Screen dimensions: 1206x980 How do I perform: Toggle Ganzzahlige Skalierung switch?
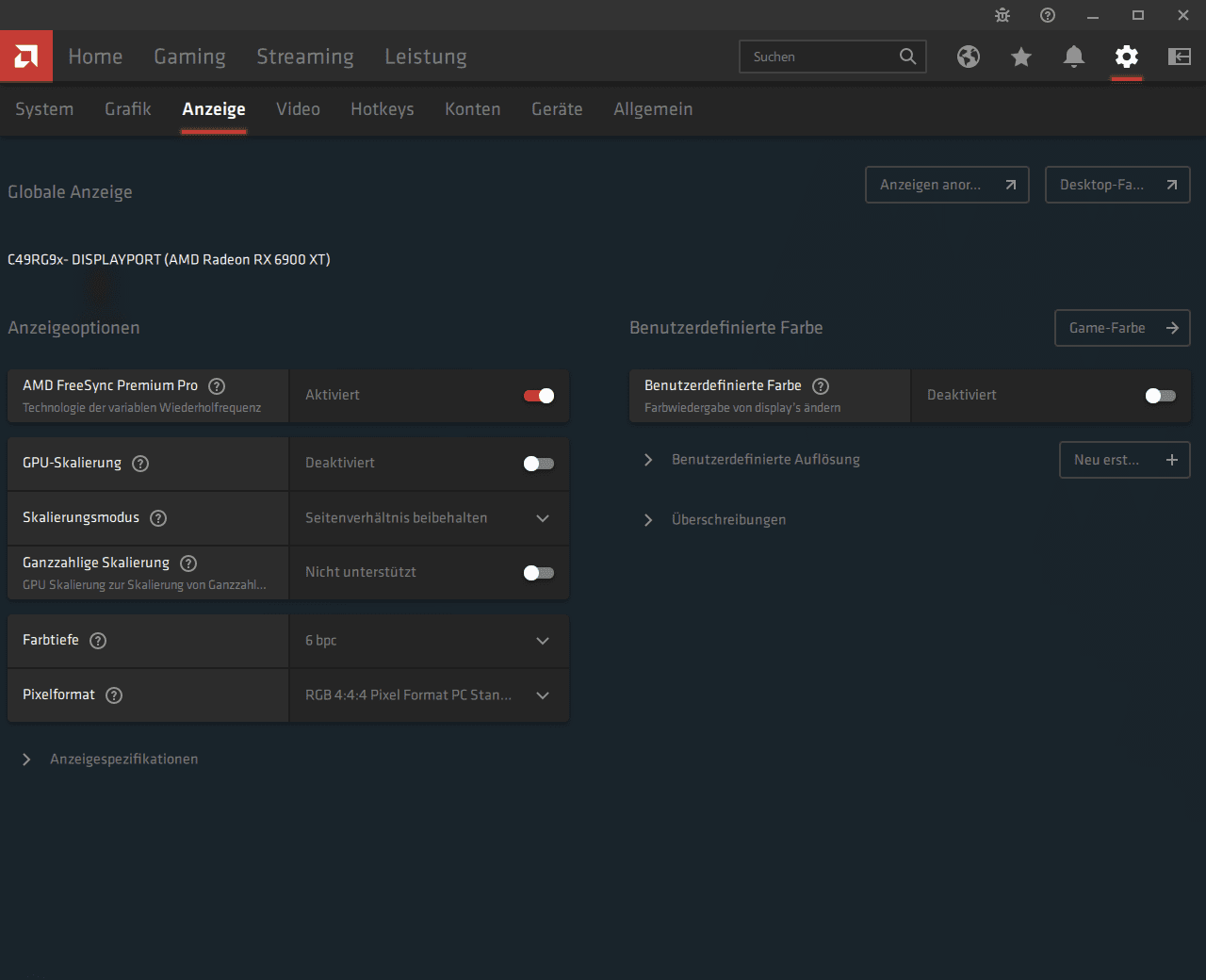tap(539, 573)
